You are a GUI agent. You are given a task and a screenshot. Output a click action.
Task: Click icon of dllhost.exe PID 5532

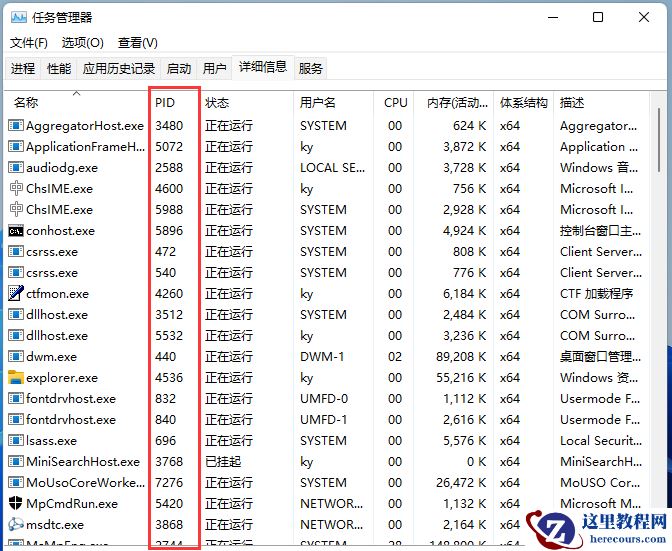point(16,335)
